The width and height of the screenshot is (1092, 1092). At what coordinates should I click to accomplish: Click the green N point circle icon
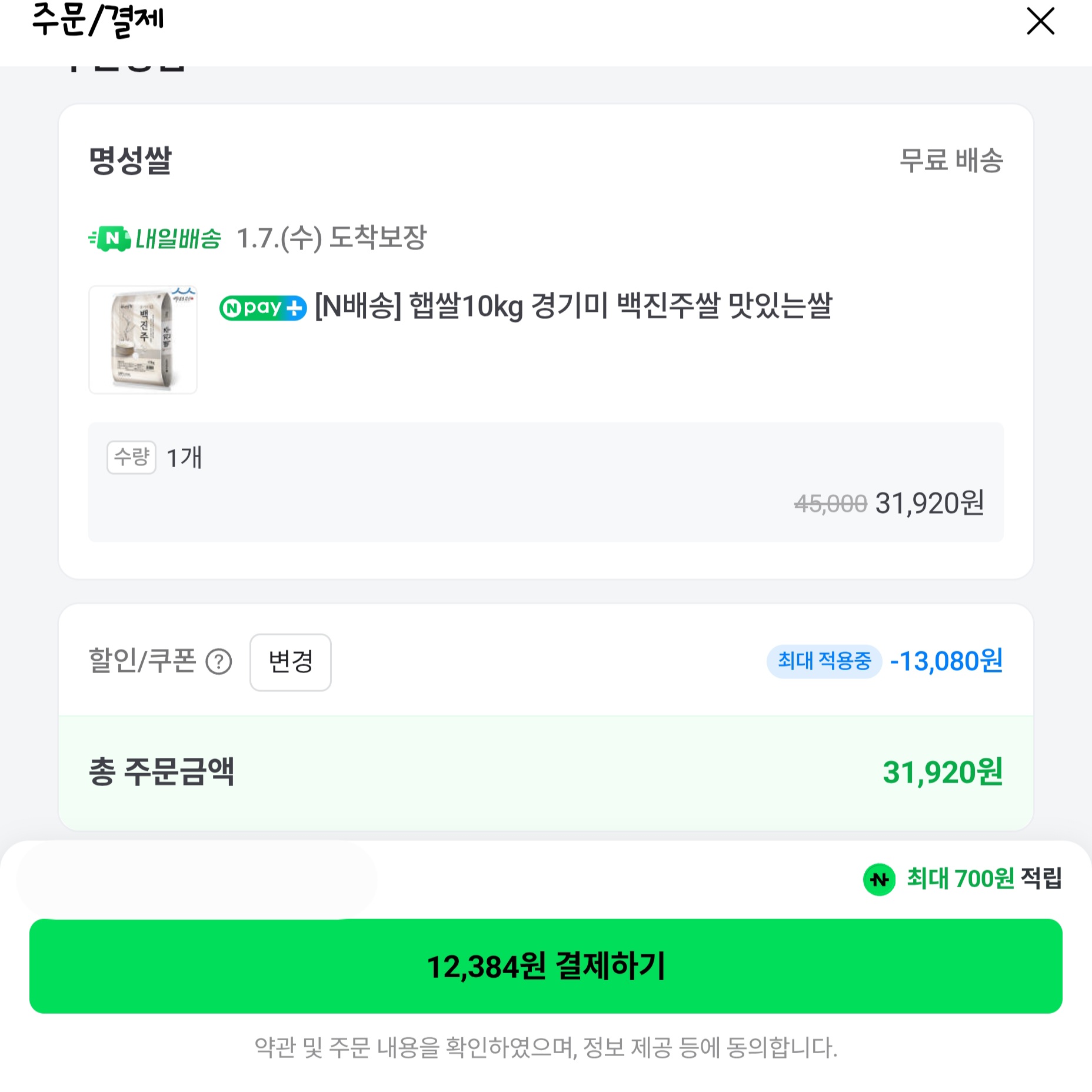(879, 880)
